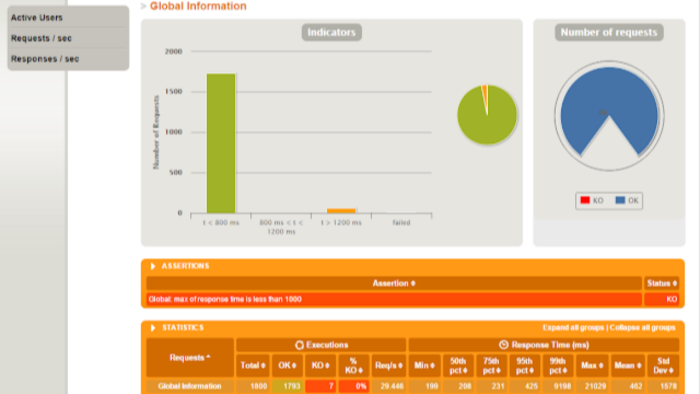Image resolution: width=700 pixels, height=394 pixels.
Task: Click the failed category axis label
Action: point(401,223)
